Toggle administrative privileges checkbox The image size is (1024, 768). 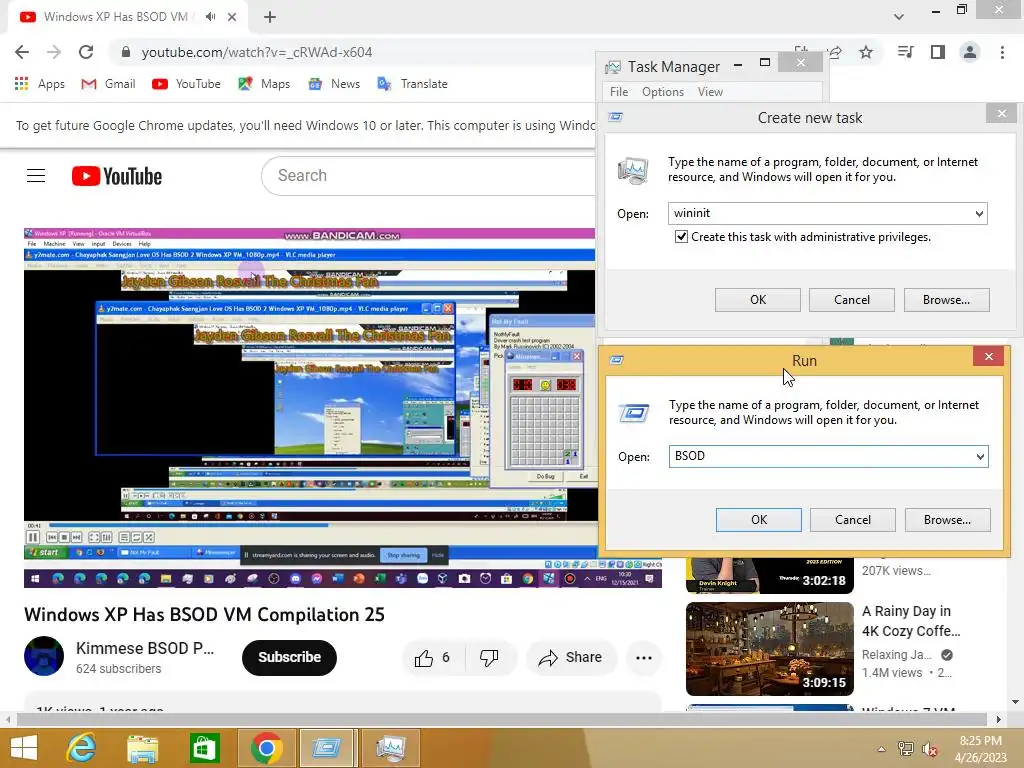click(x=681, y=236)
